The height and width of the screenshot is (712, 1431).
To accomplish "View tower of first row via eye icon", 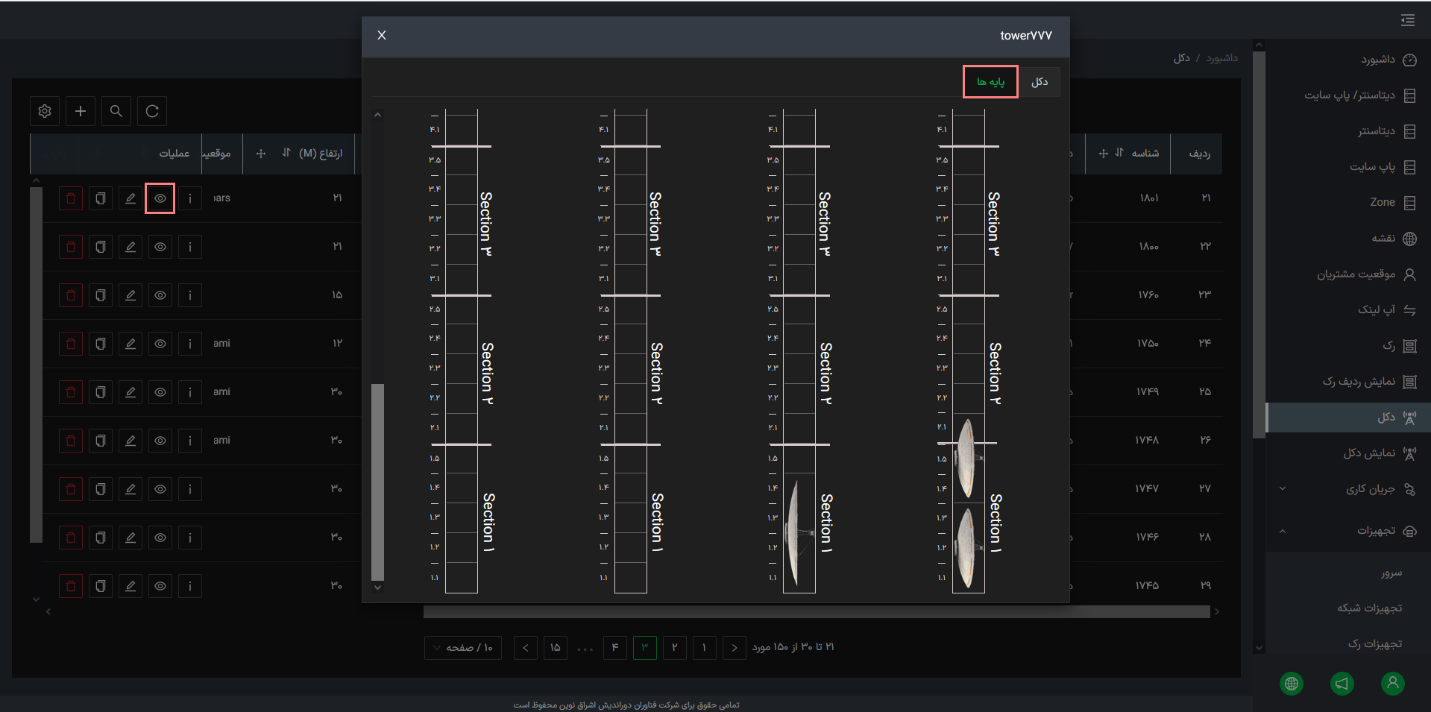I will [x=160, y=198].
